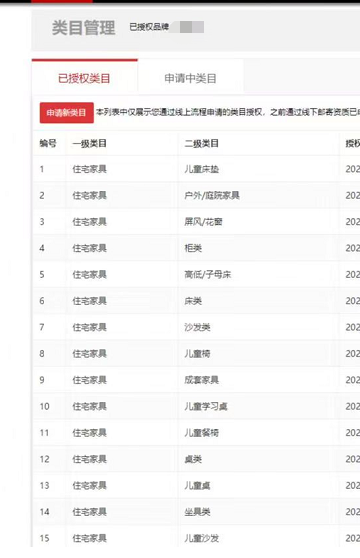Select the 床类 category cell
360x558 pixels.
[193, 301]
